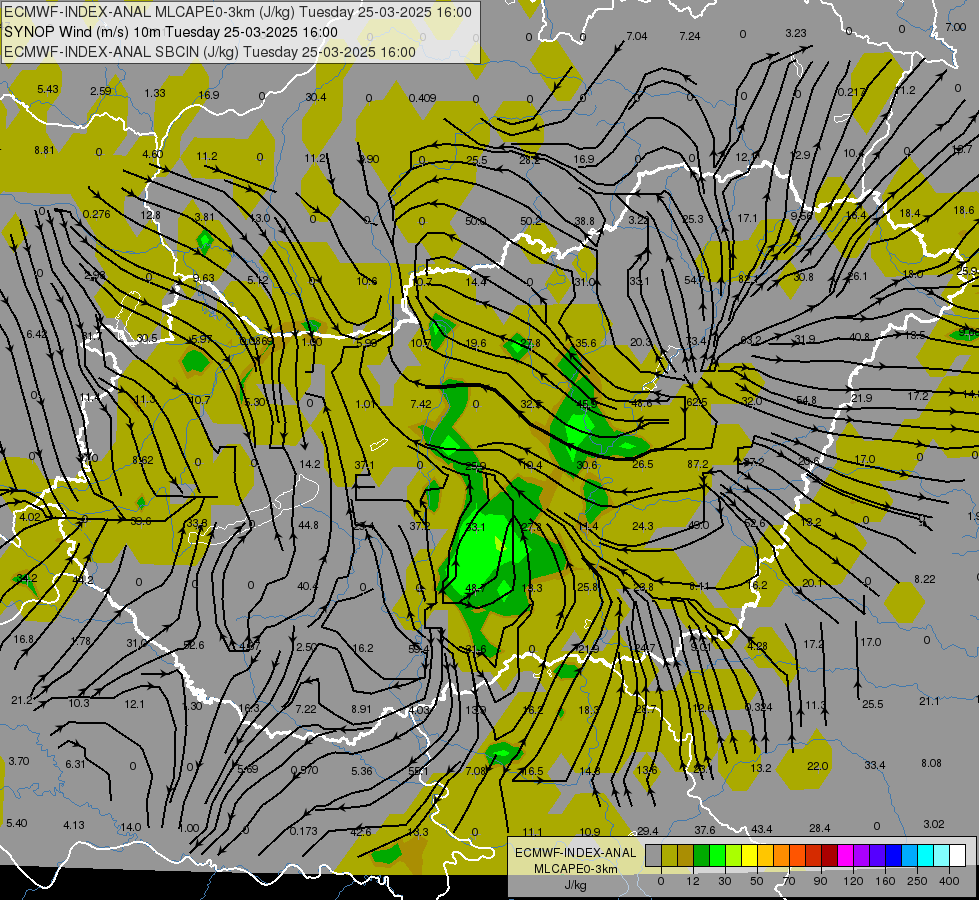The width and height of the screenshot is (979, 900).
Task: Click the magenta legend swatch
Action: coord(846,855)
